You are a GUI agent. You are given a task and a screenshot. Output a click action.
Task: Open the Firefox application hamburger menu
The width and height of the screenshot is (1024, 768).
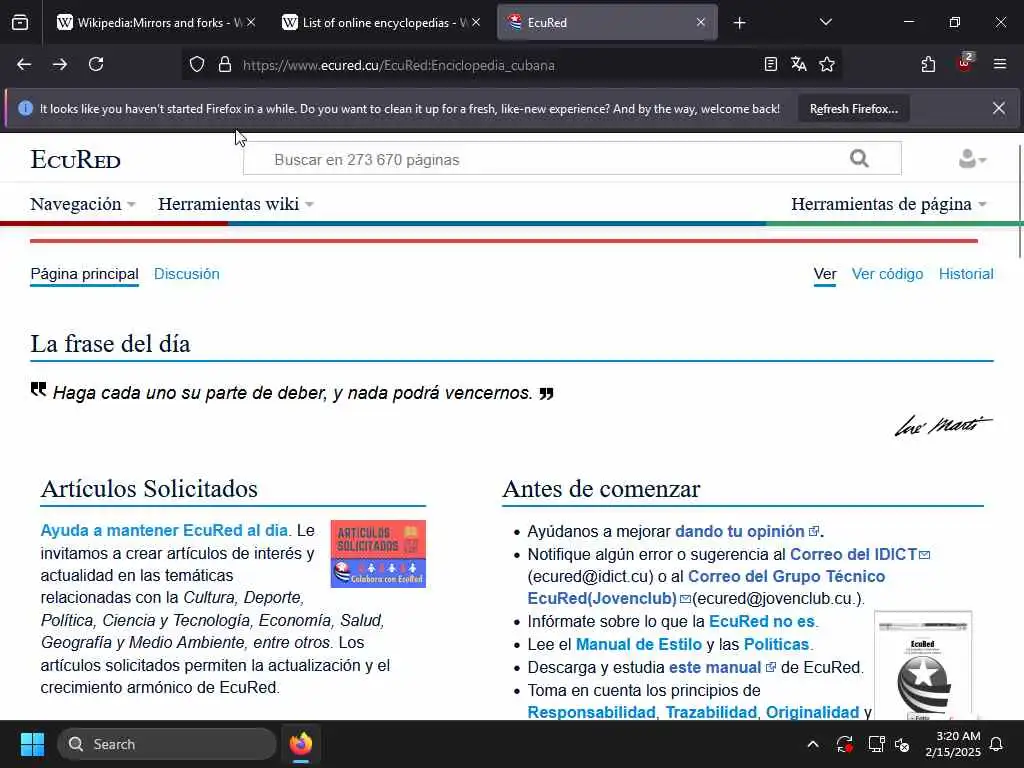point(999,64)
